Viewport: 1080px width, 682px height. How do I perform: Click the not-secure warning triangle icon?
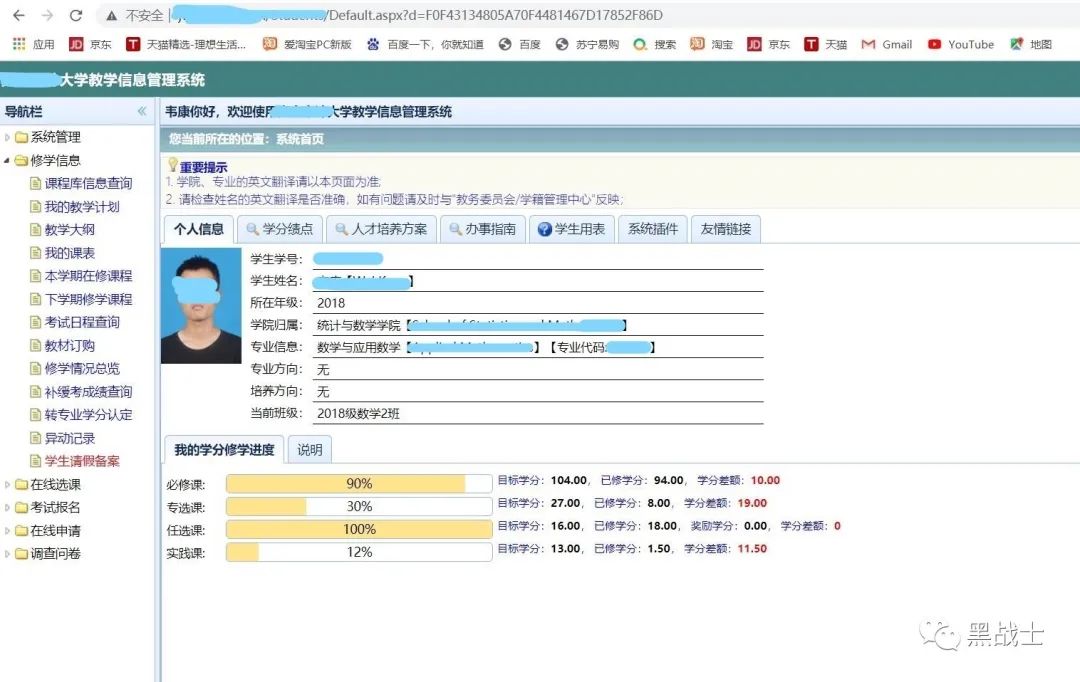click(x=112, y=15)
